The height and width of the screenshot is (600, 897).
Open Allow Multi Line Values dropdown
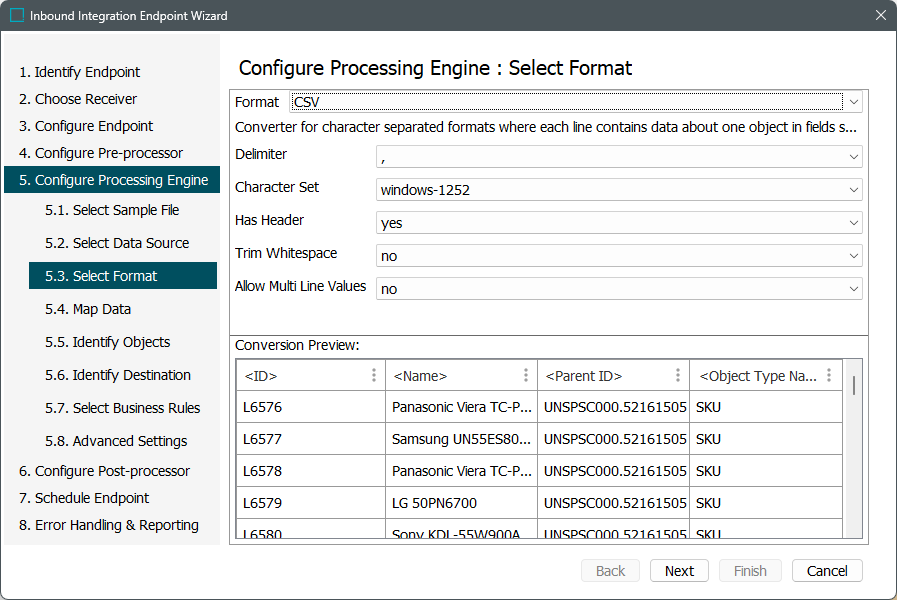853,289
